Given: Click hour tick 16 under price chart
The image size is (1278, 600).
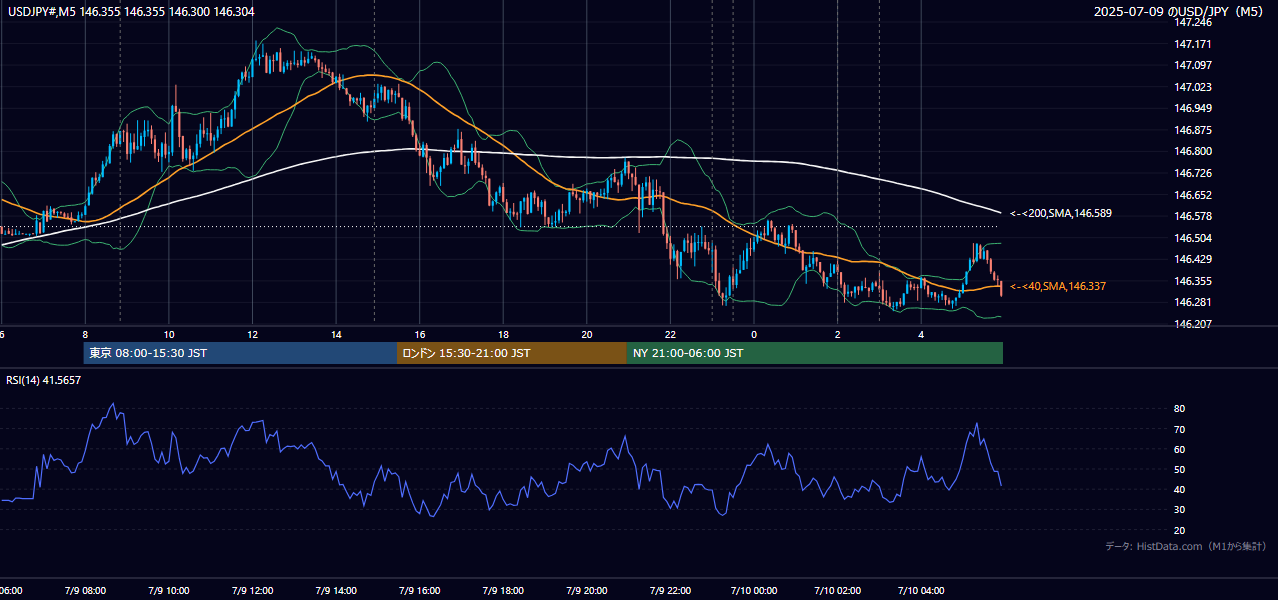Looking at the screenshot, I should tap(420, 334).
